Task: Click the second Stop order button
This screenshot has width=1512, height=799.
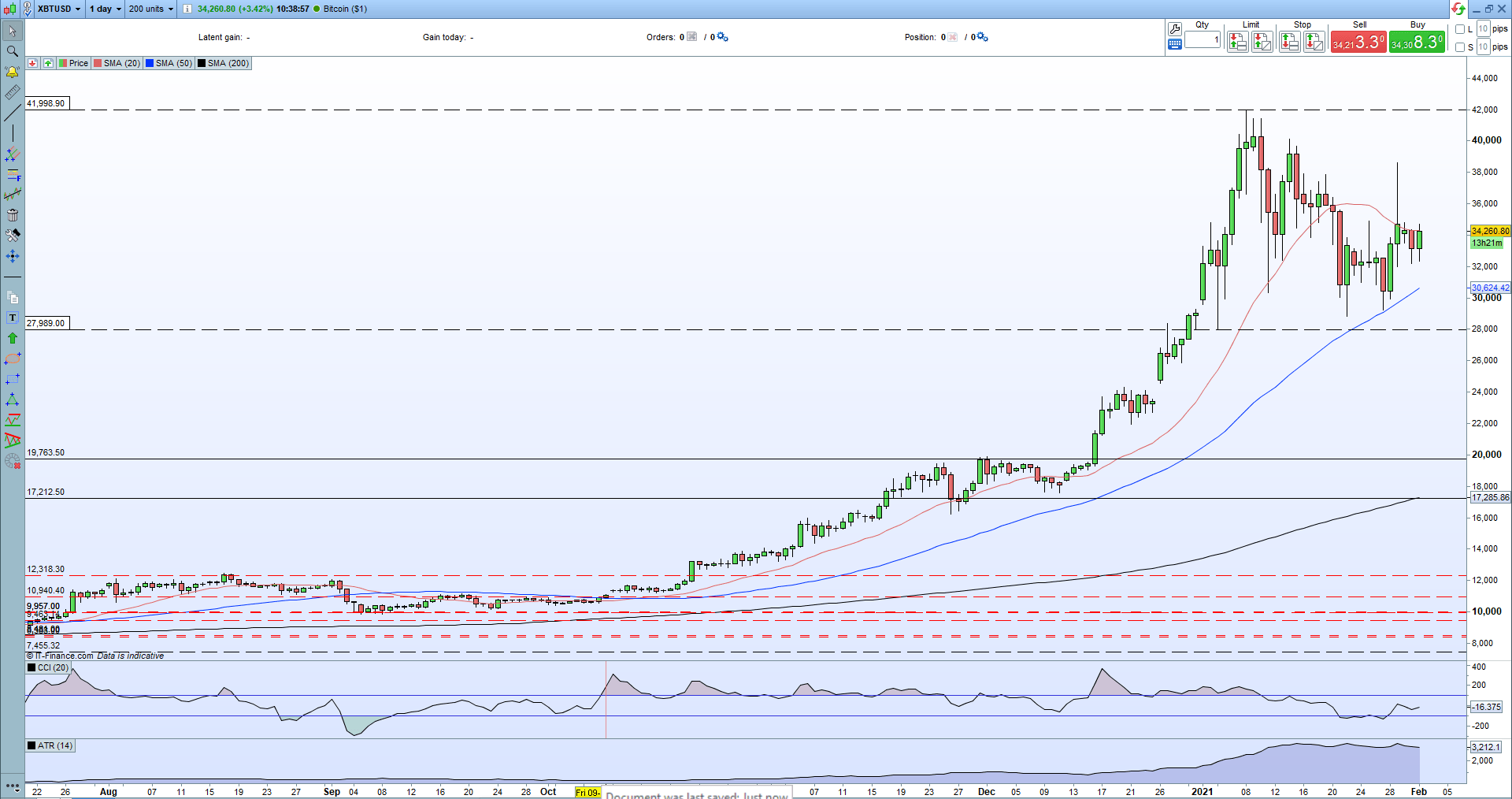Action: click(1314, 42)
